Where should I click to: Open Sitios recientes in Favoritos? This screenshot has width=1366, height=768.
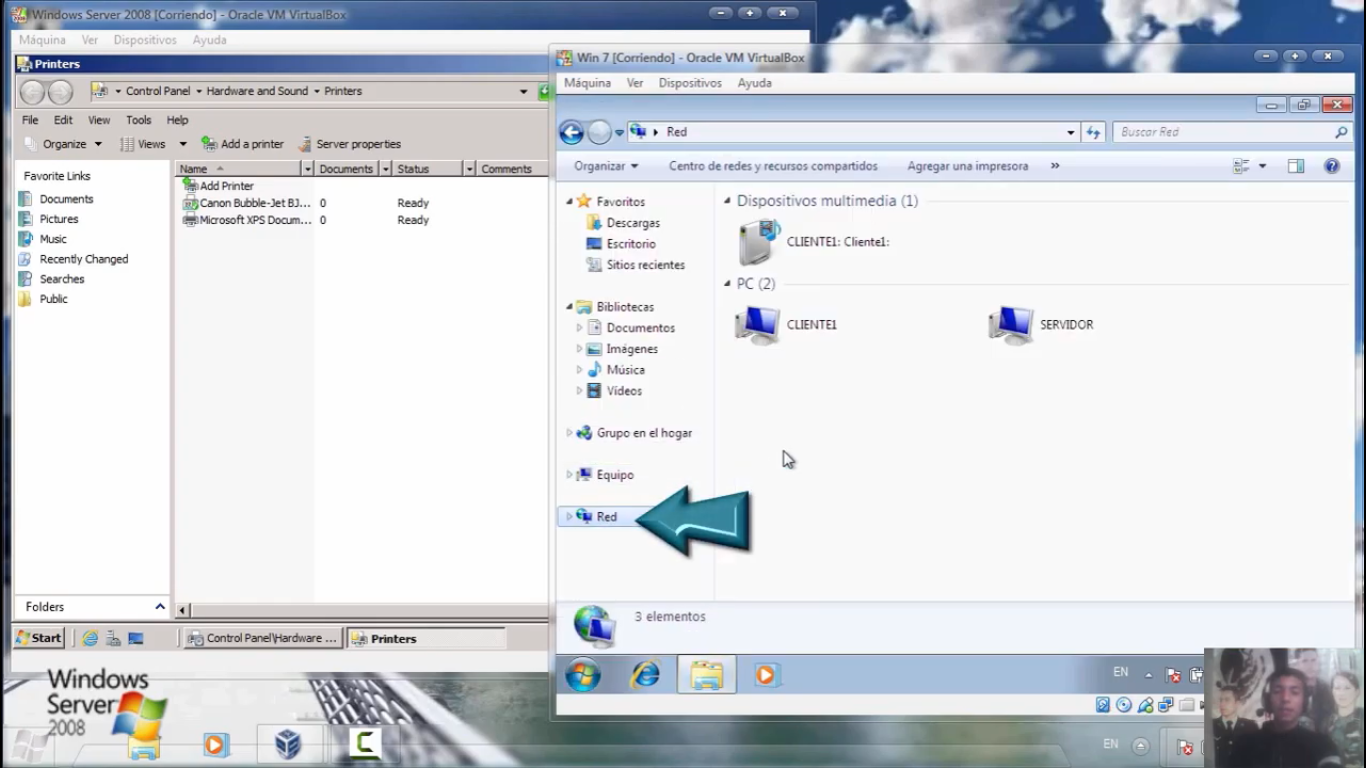point(645,265)
